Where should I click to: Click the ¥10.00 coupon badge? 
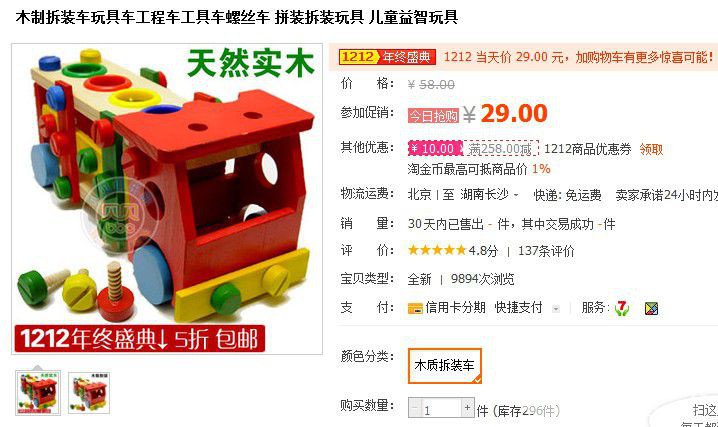[435, 148]
